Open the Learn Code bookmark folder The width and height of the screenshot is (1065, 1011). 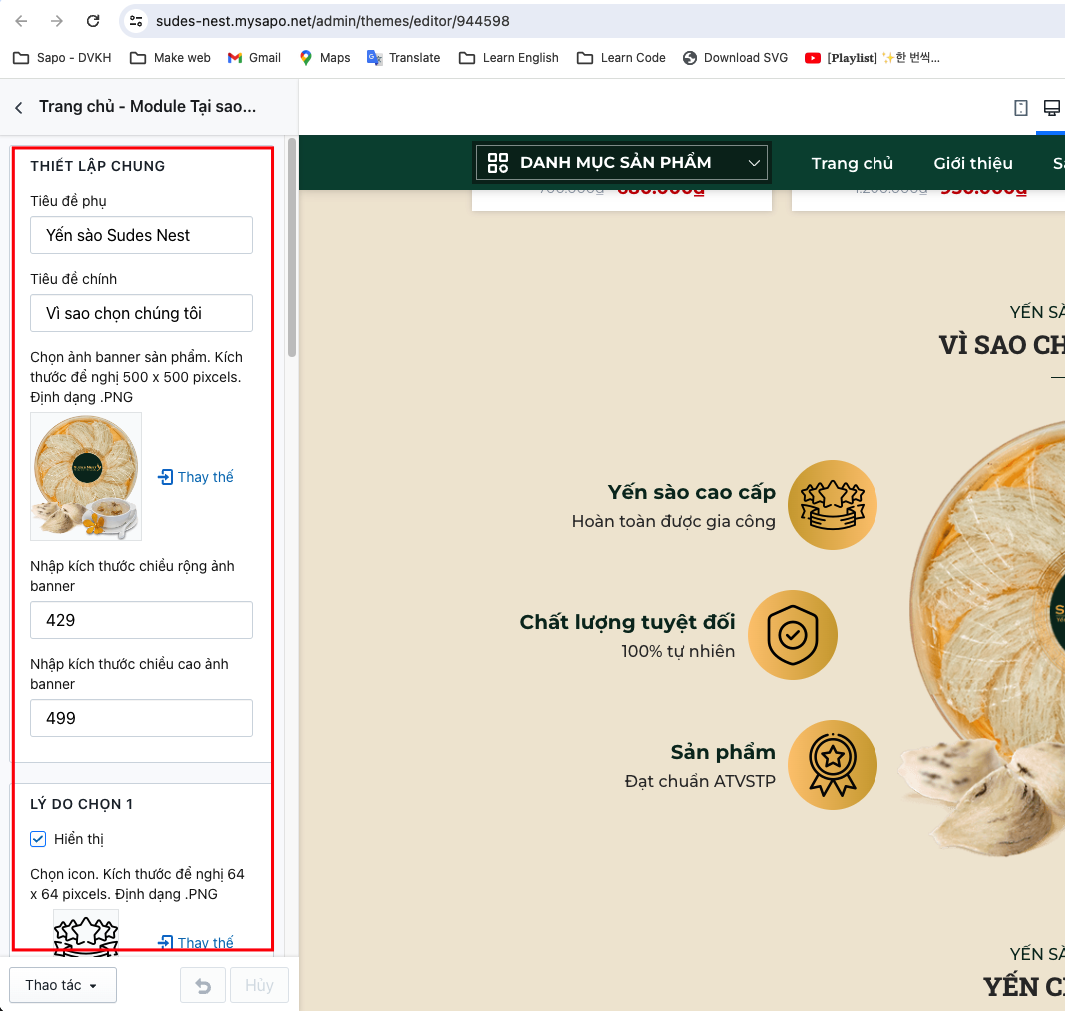point(621,58)
